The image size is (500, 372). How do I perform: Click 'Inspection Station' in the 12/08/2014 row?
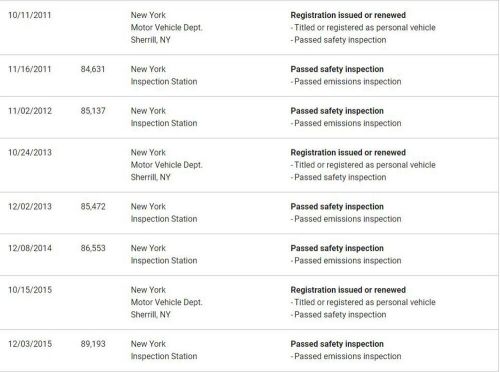click(x=164, y=261)
